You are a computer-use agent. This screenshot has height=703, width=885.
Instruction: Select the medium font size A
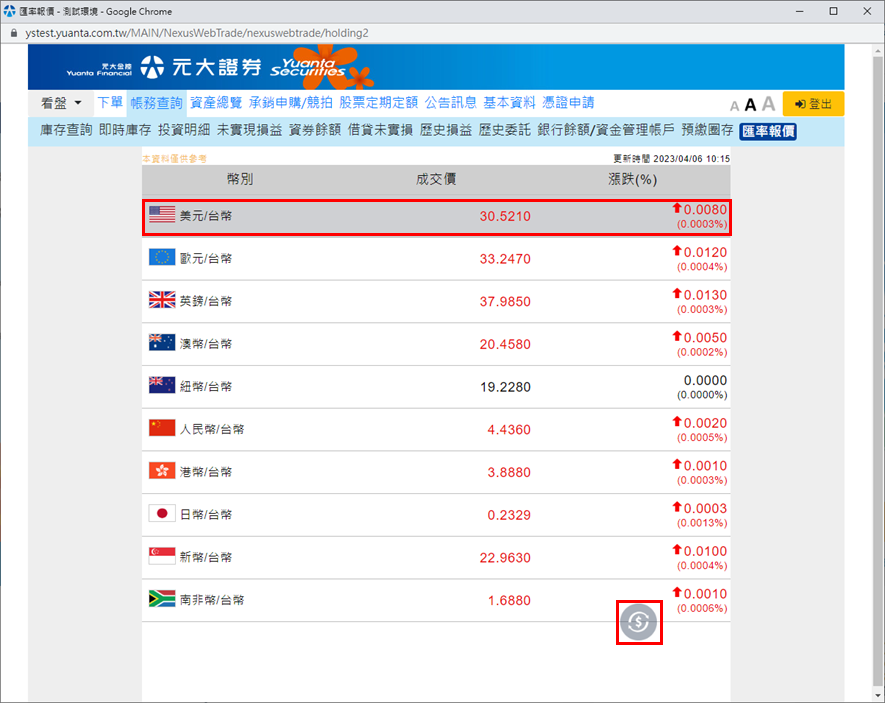[x=750, y=105]
